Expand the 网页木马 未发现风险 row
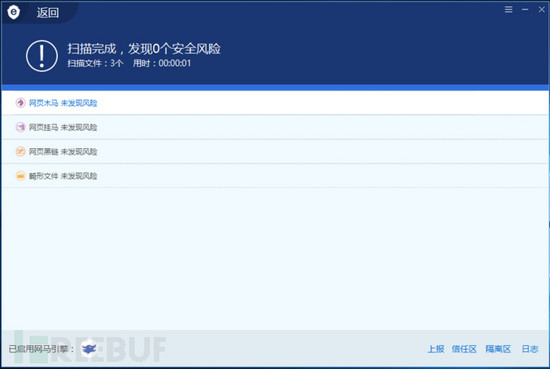This screenshot has height=369, width=550. [x=275, y=103]
